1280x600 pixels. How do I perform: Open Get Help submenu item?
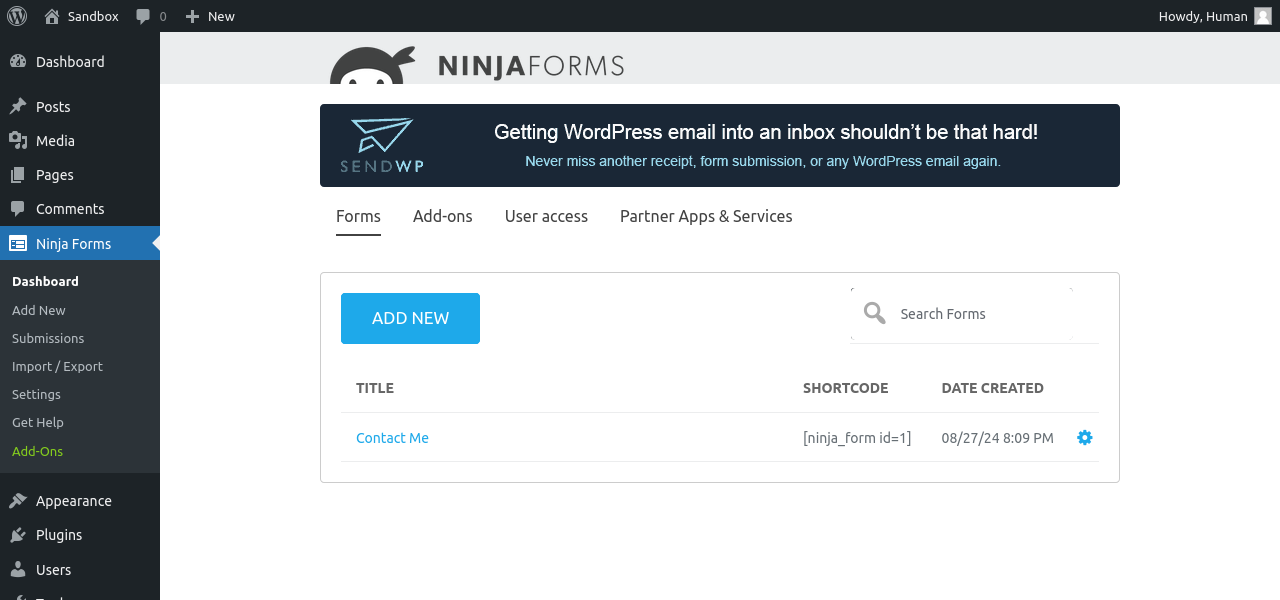[x=38, y=422]
